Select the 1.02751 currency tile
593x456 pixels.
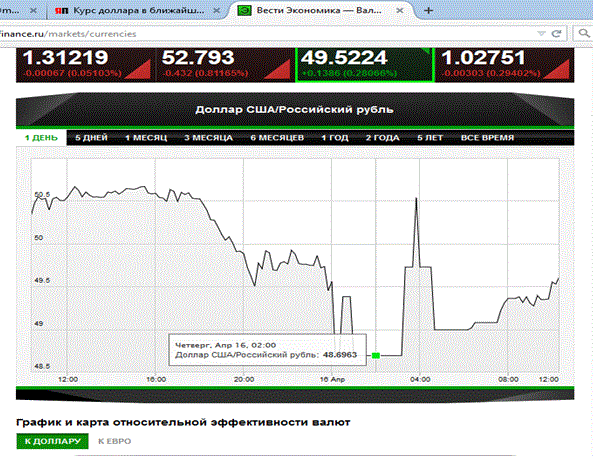(x=505, y=65)
